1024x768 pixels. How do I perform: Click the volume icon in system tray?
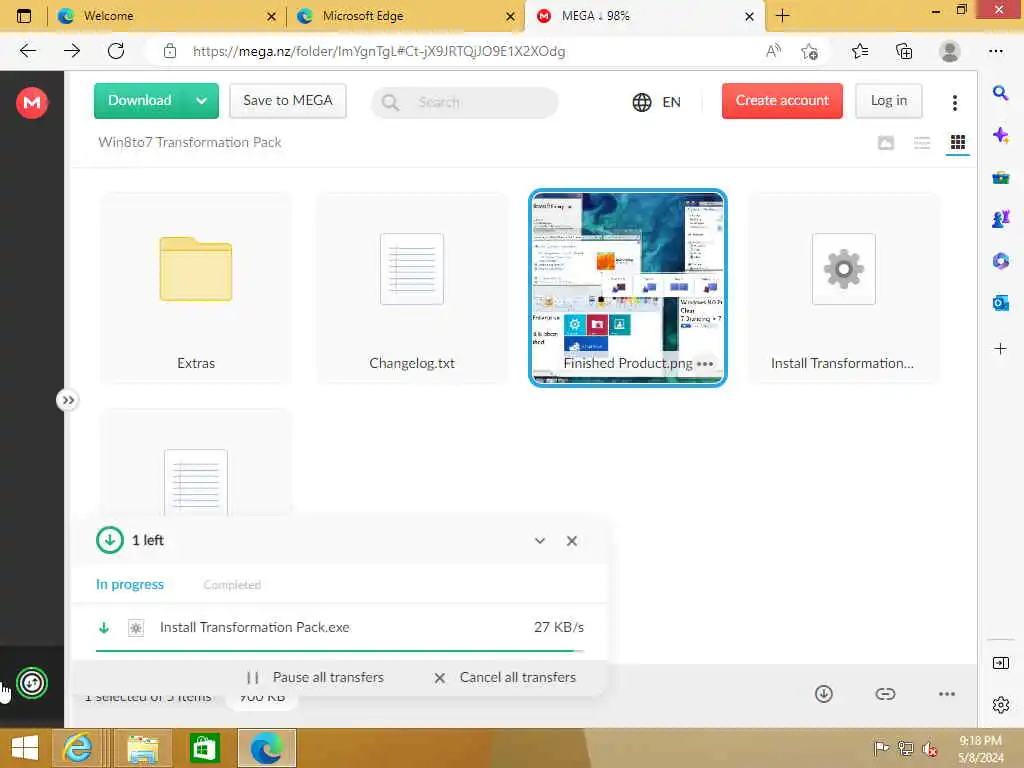point(930,749)
